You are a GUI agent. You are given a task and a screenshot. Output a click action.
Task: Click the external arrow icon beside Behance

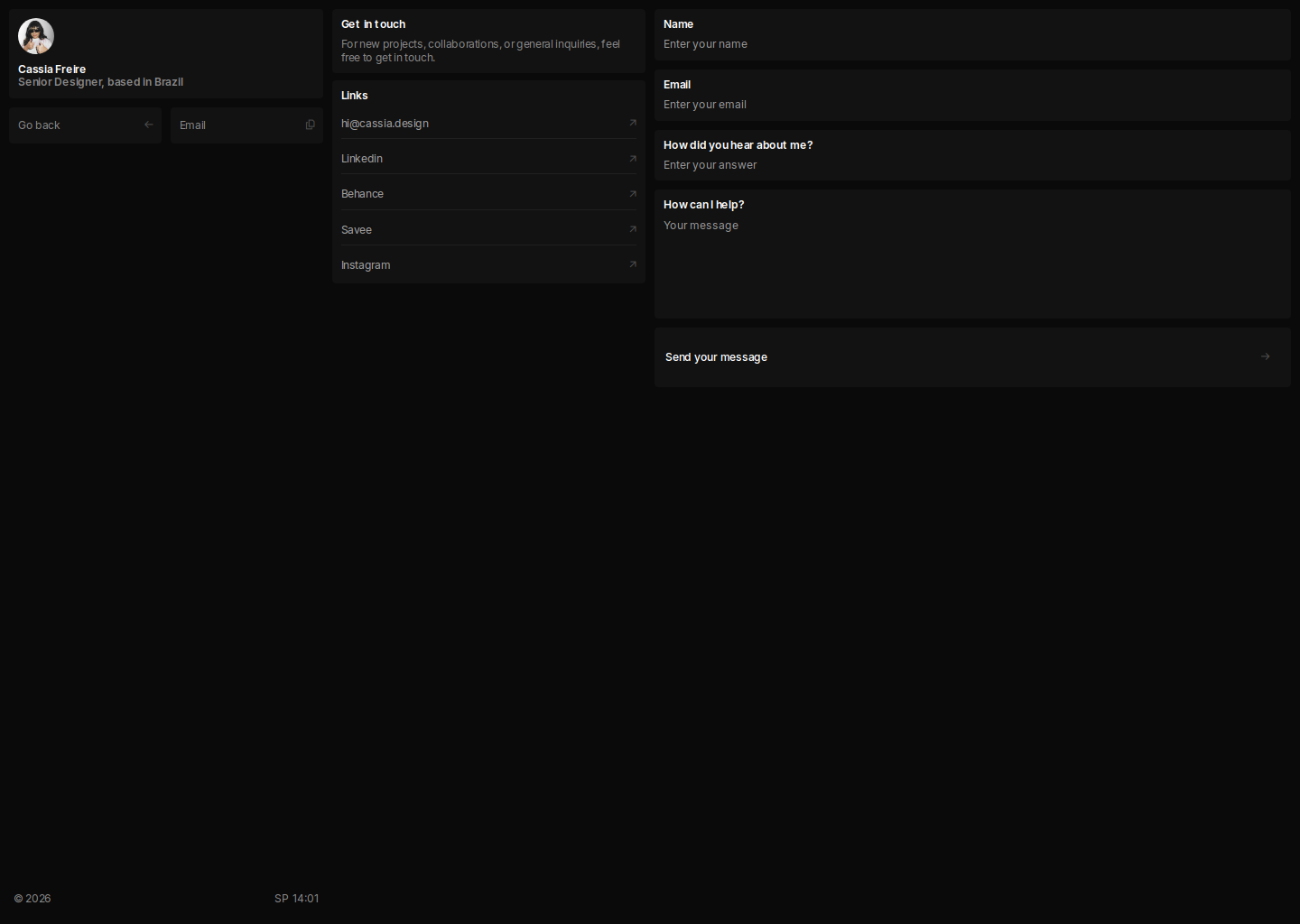(633, 194)
